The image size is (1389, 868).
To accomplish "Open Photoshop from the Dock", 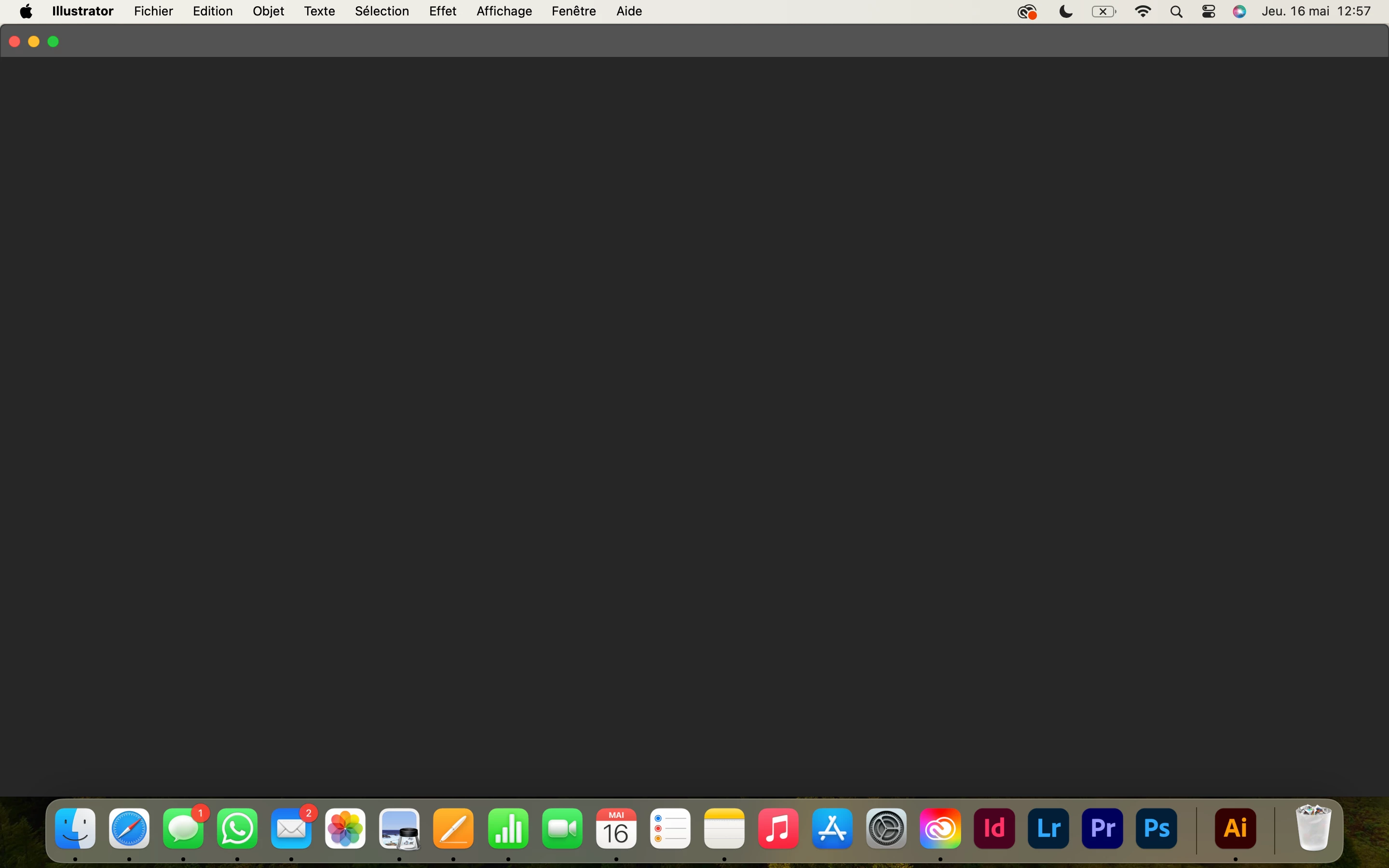I will click(1156, 828).
